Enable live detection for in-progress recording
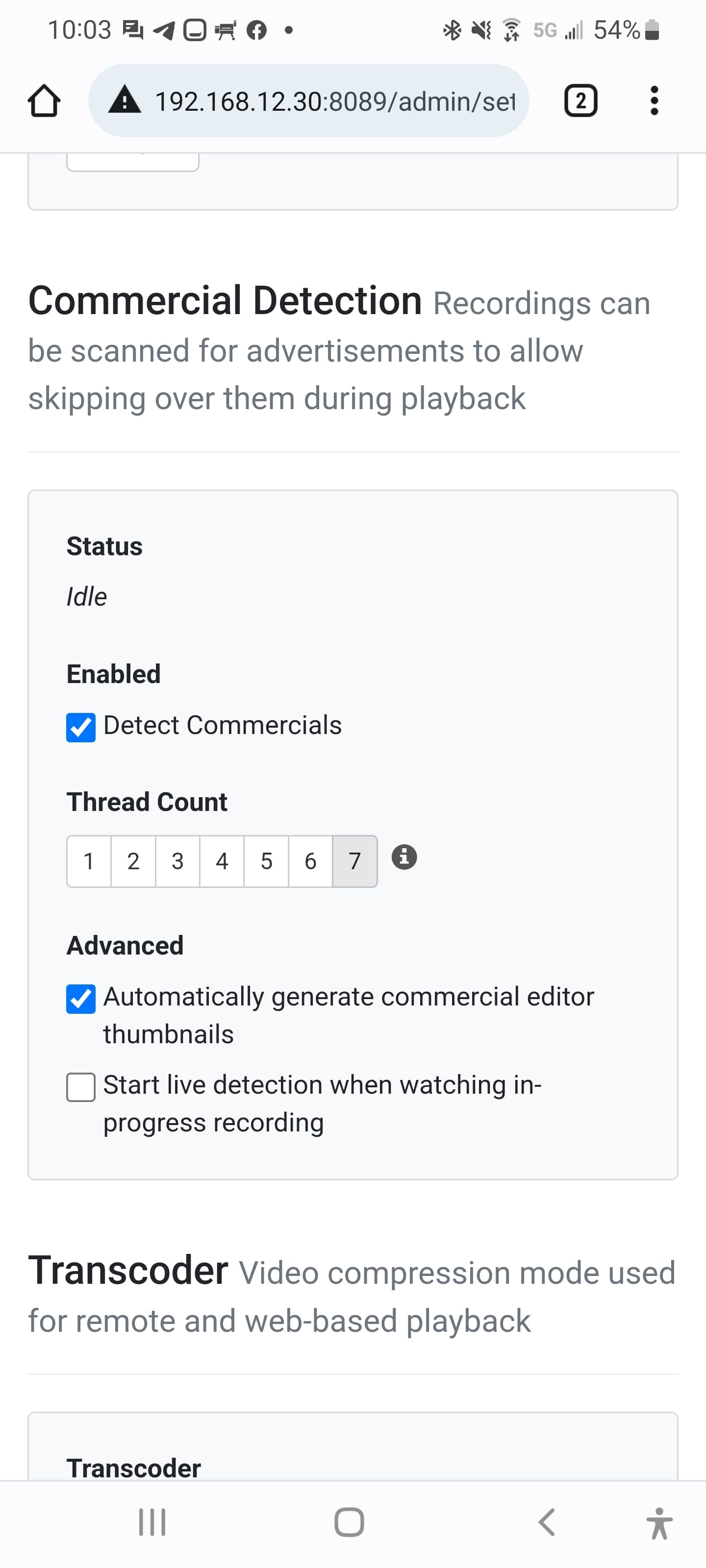This screenshot has height=1568, width=706. click(x=81, y=1087)
